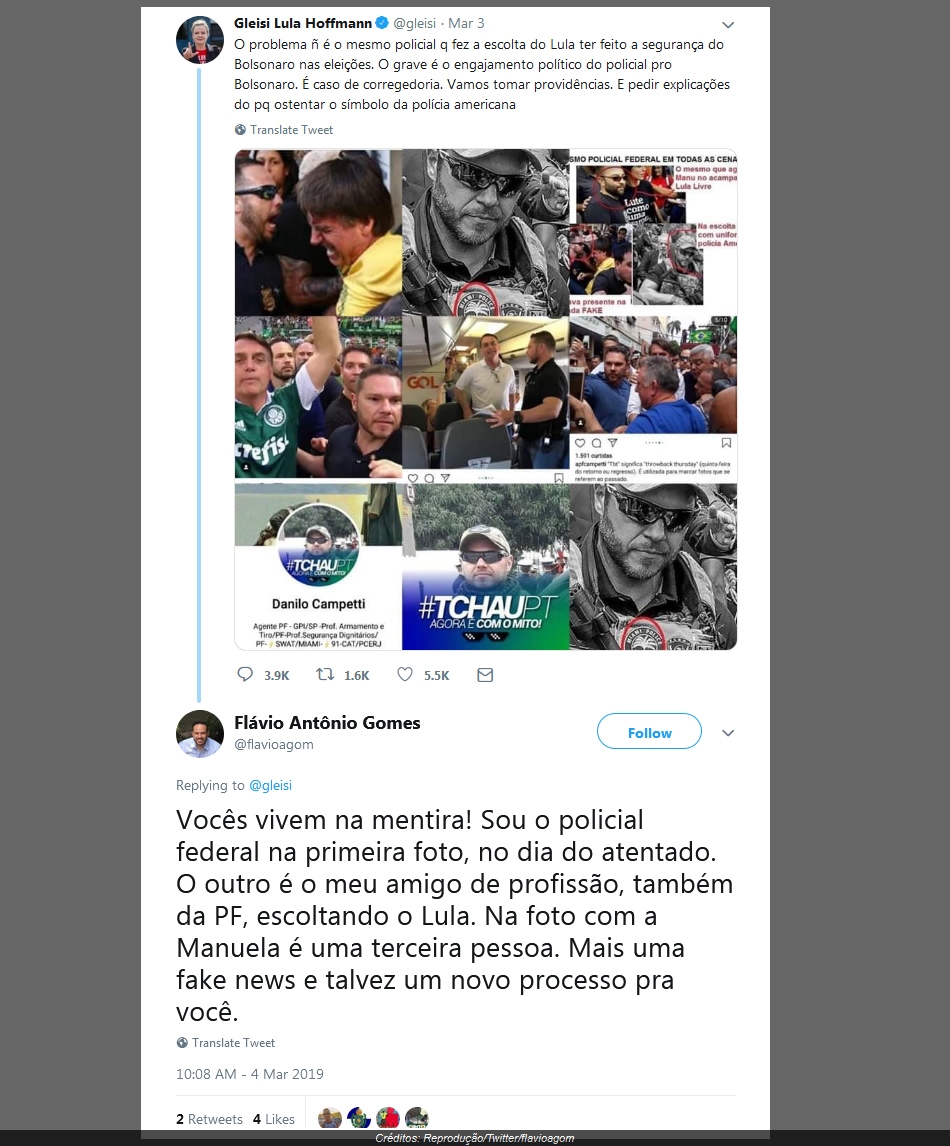This screenshot has width=950, height=1146.
Task: Open the chevron menu beside the Follow button
Action: (728, 732)
